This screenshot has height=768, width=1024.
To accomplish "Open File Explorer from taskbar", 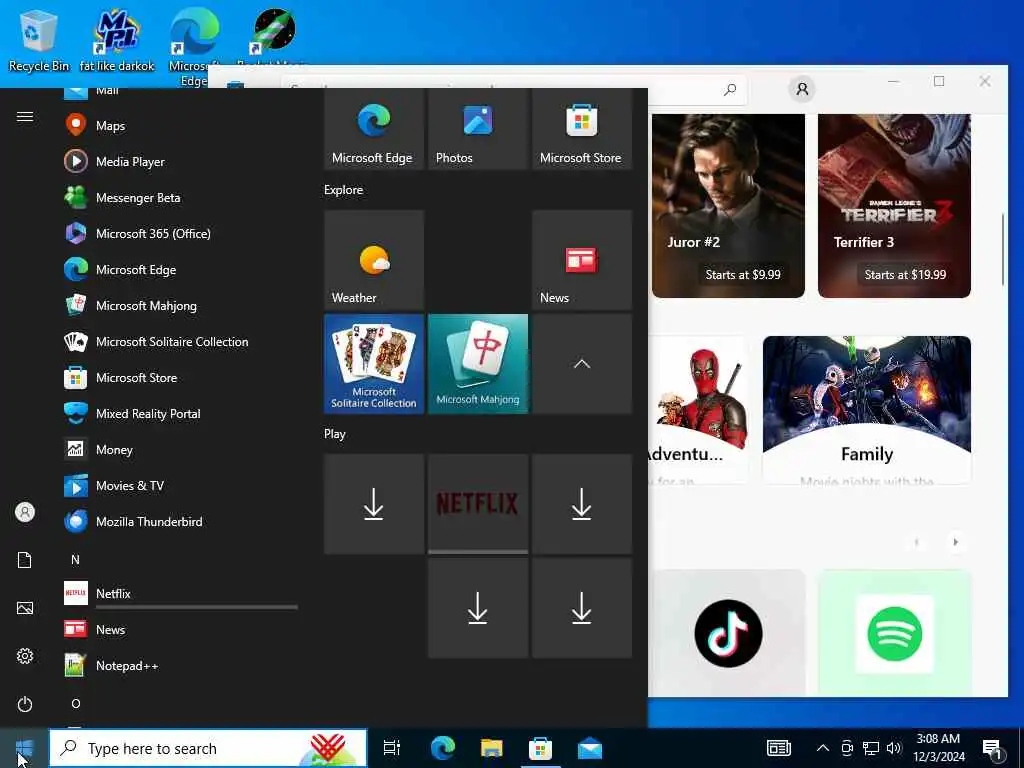I will tap(491, 748).
